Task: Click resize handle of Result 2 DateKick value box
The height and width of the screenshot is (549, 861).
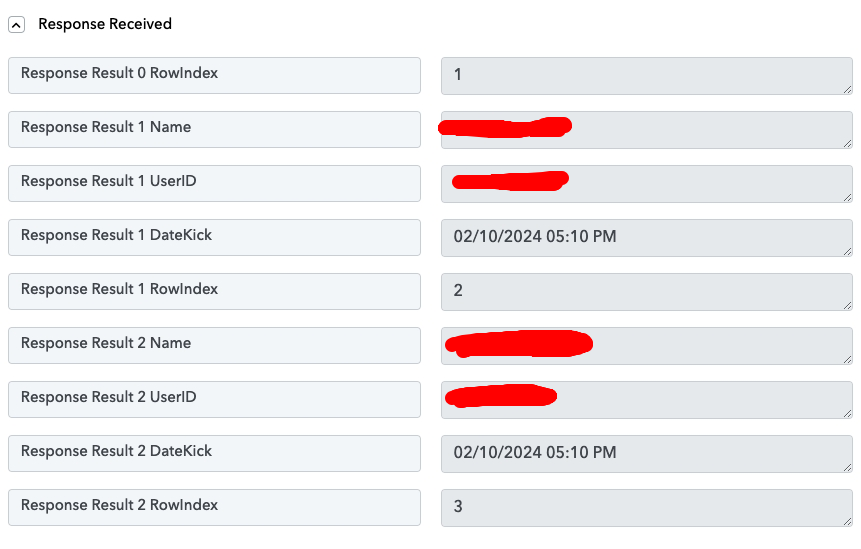Action: point(847,467)
